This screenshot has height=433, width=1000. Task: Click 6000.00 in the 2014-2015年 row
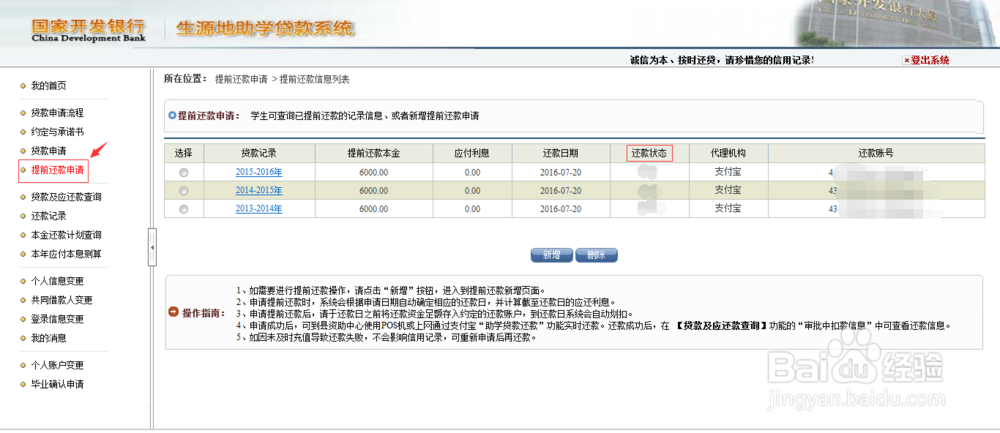click(x=373, y=191)
